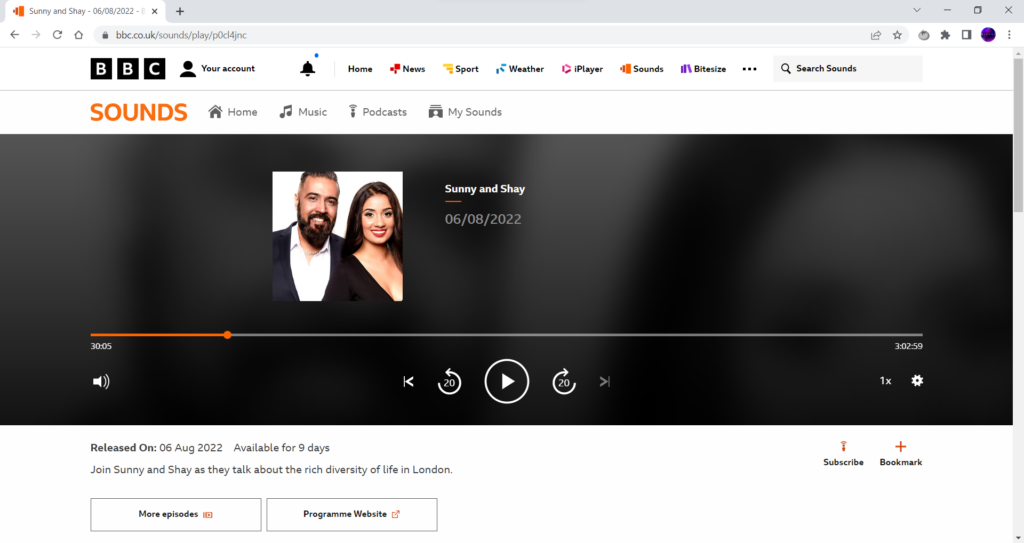Expand the tab search chevron

click(x=917, y=10)
